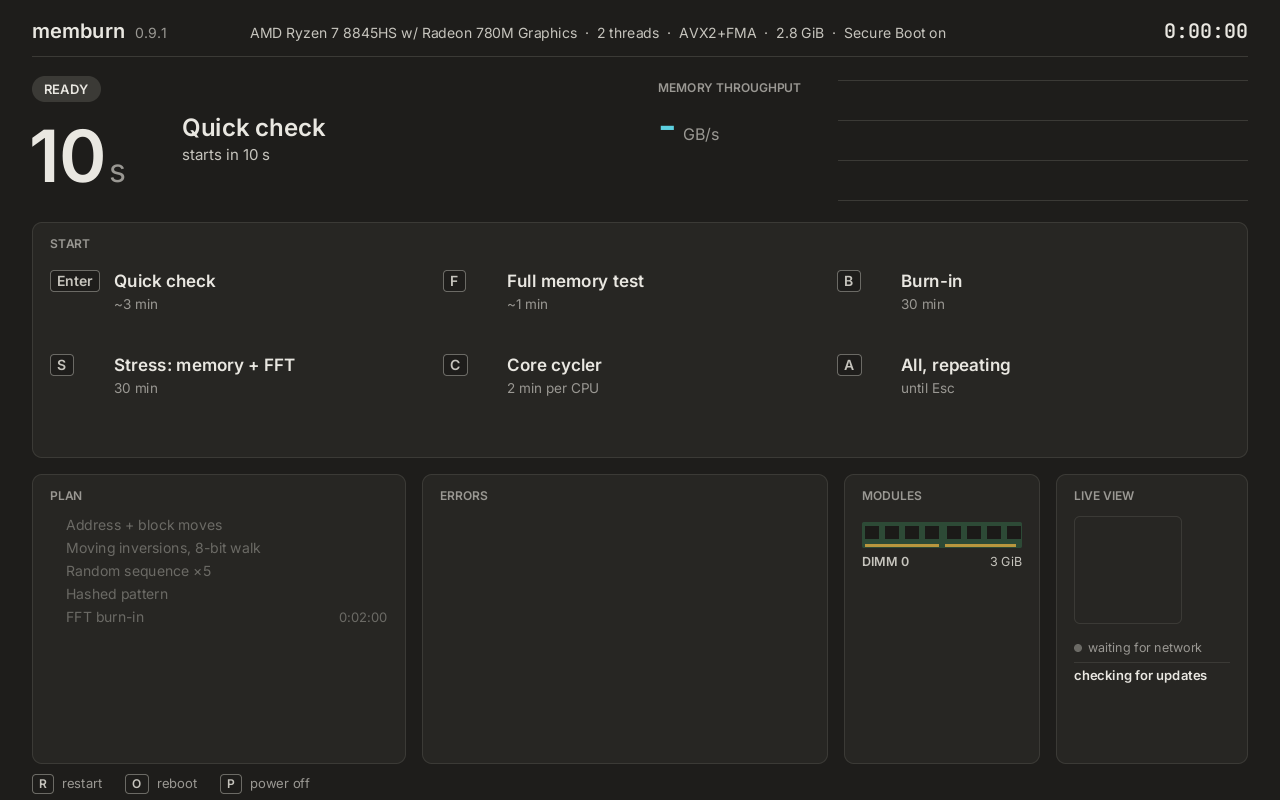
Task: Click the 0.9.1 version number
Action: tap(151, 33)
